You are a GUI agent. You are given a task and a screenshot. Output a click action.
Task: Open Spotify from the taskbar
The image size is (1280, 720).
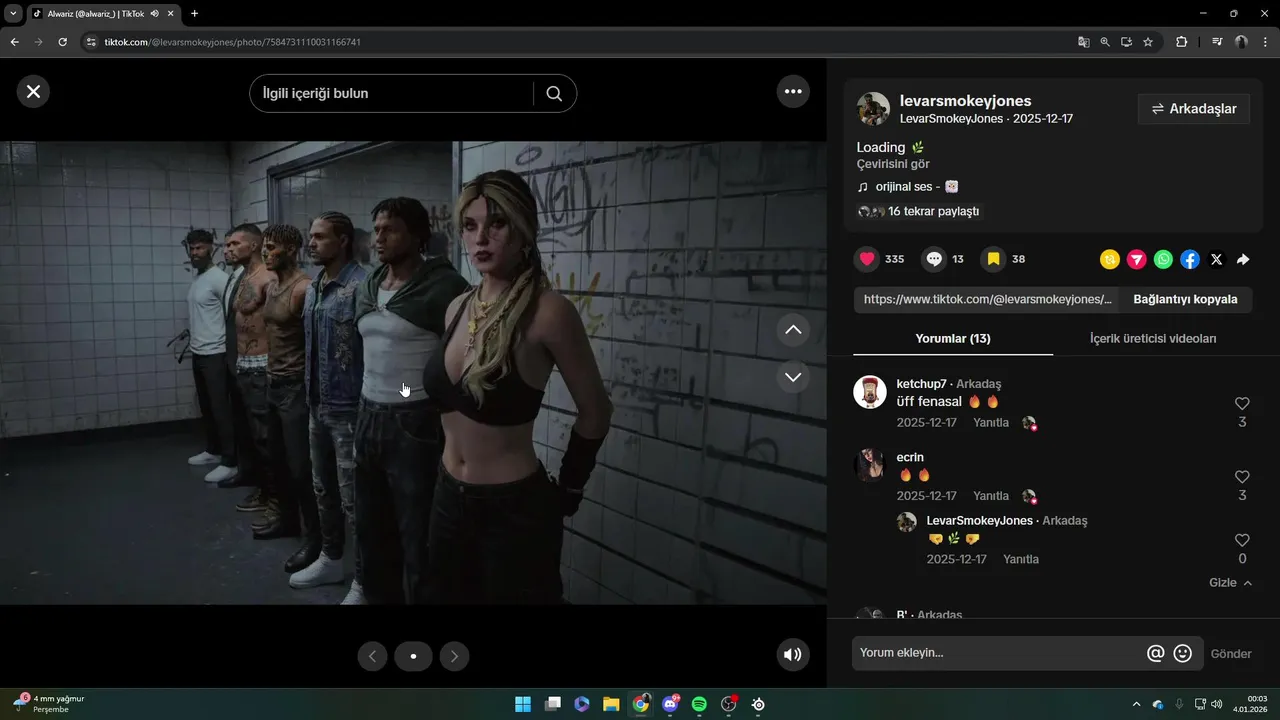(699, 704)
